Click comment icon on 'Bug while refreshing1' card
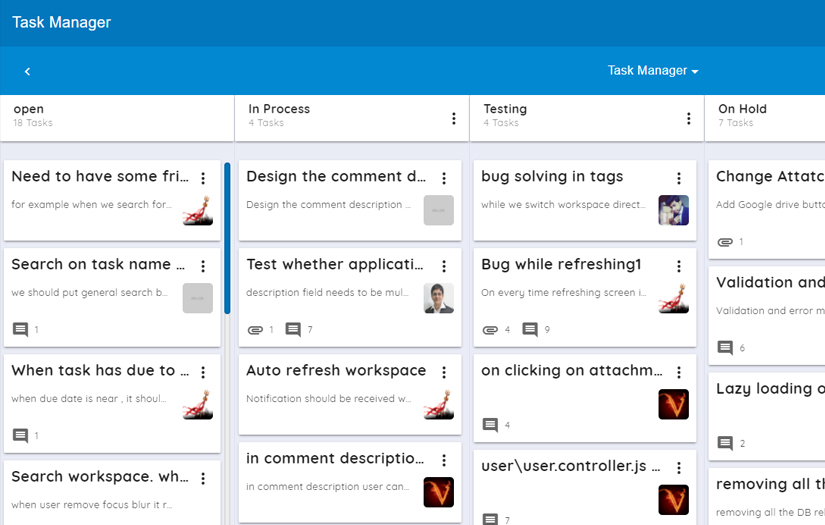 530,330
